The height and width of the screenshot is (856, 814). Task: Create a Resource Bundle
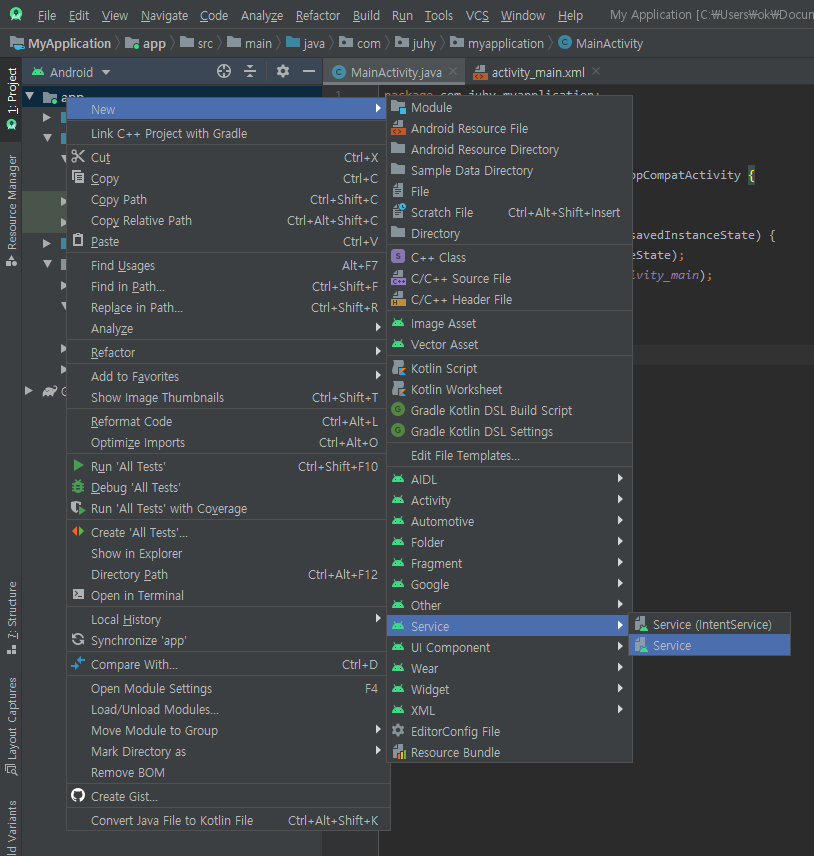tap(509, 752)
